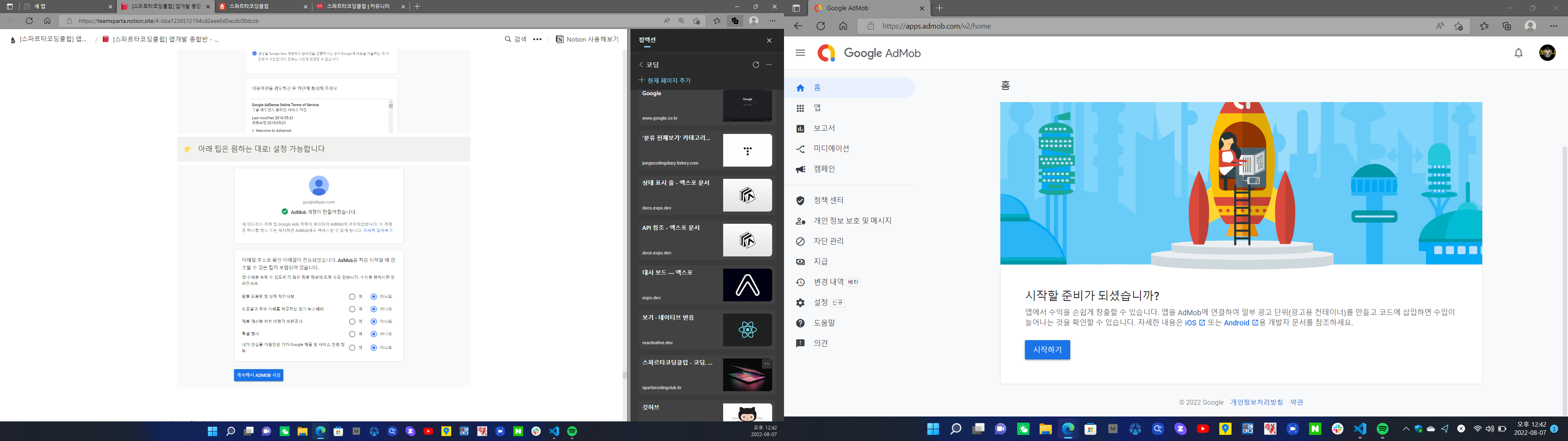Click the 변경 내역 history icon
This screenshot has width=1568, height=441.
(800, 282)
